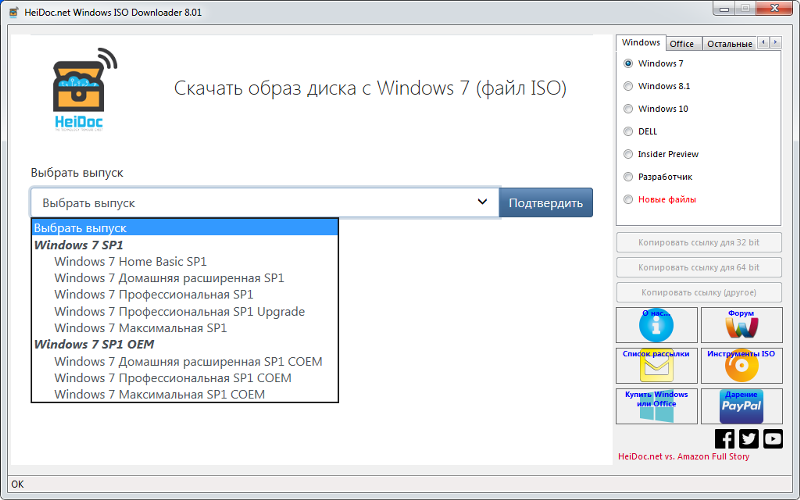Open the Инструменты ISO disc icon

(741, 366)
